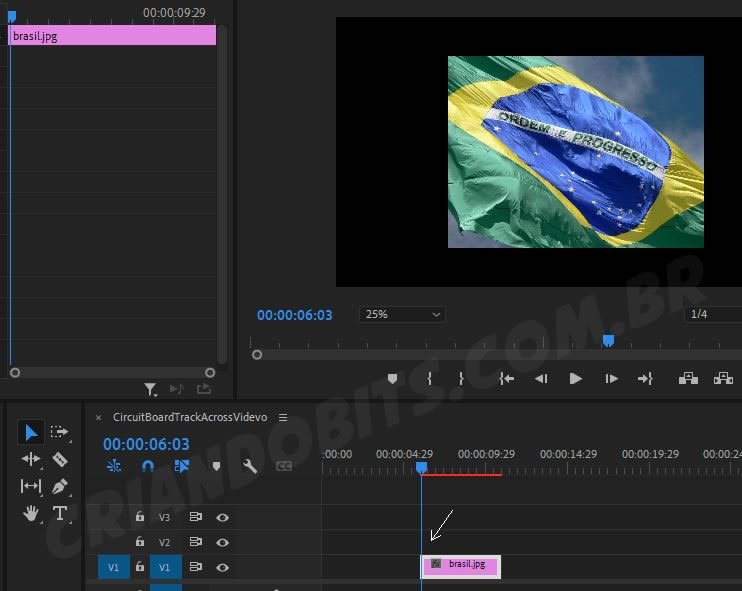Click Effect Controls zoom bar left handle
The width and height of the screenshot is (742, 591).
(x=15, y=372)
